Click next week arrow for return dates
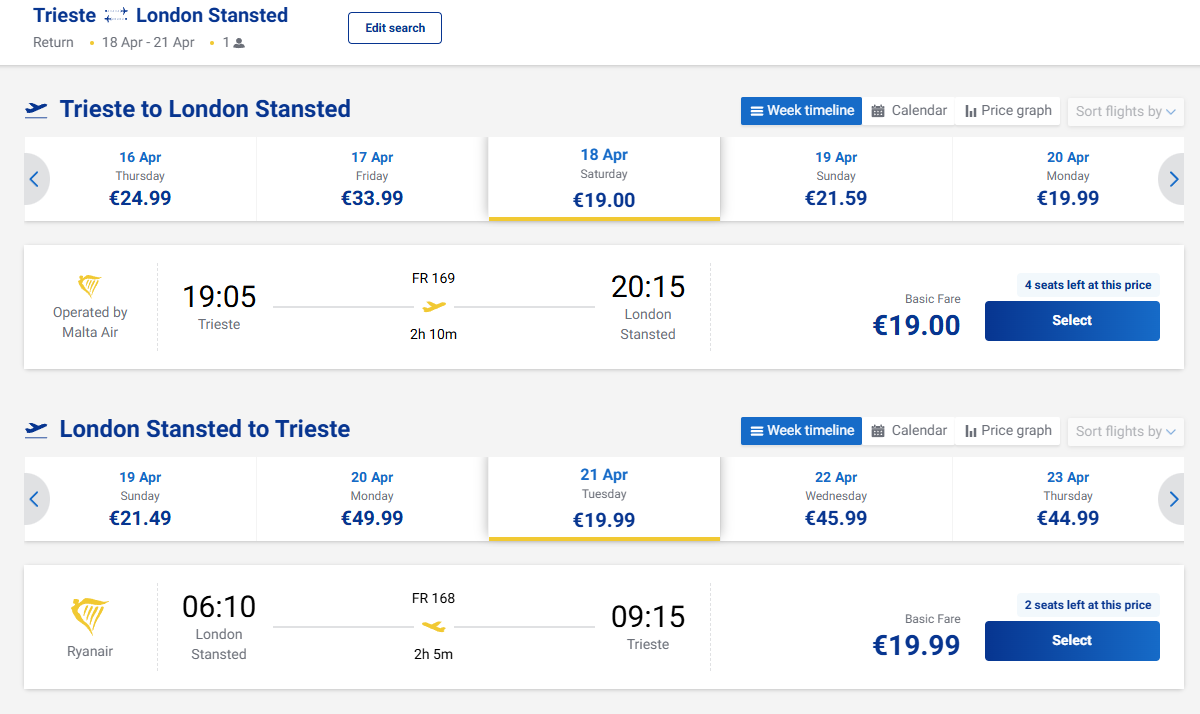Image resolution: width=1200 pixels, height=714 pixels. (1174, 499)
